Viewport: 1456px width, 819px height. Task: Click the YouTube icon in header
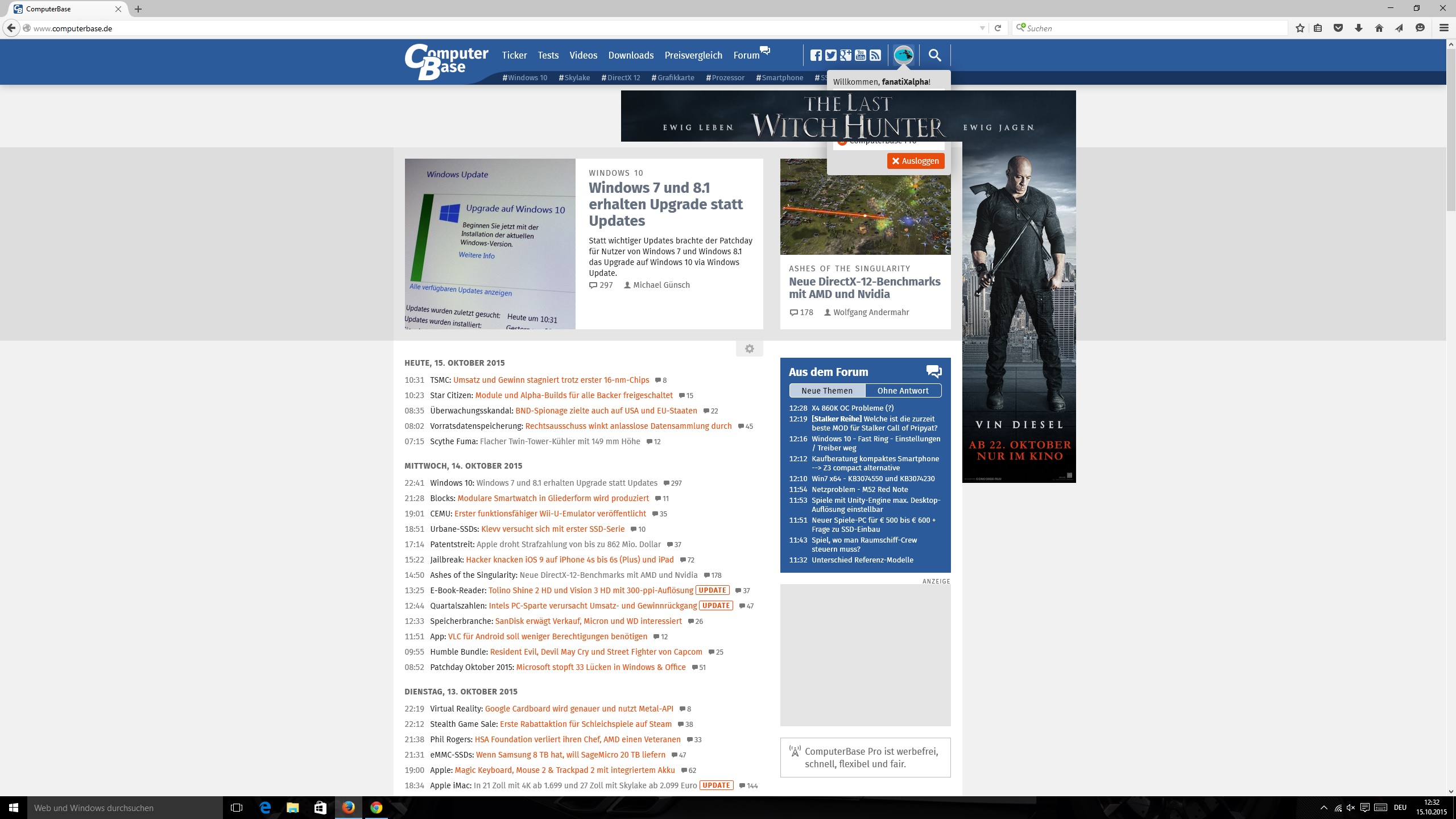click(x=860, y=55)
